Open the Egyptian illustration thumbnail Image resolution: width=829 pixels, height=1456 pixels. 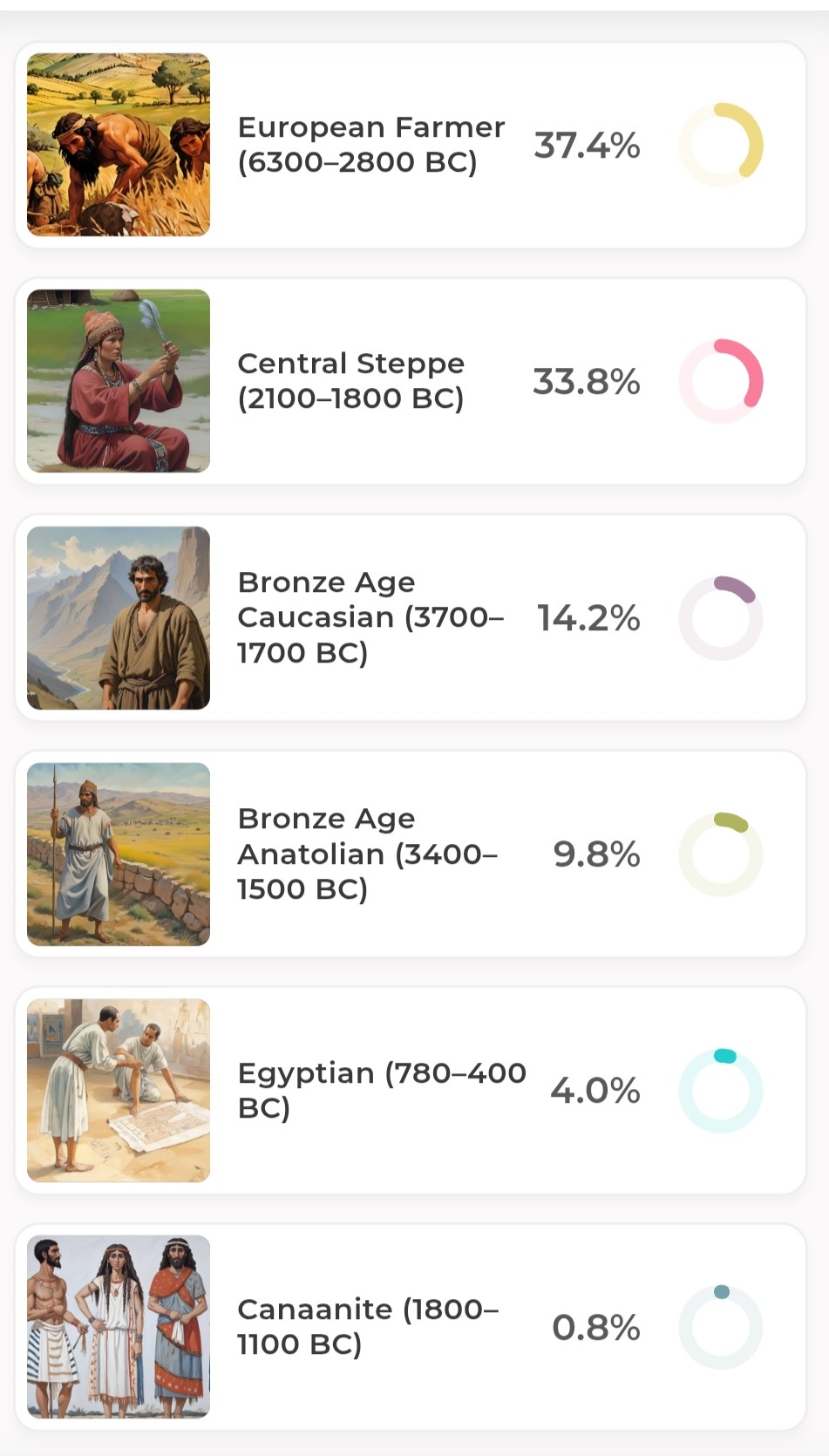[119, 1091]
